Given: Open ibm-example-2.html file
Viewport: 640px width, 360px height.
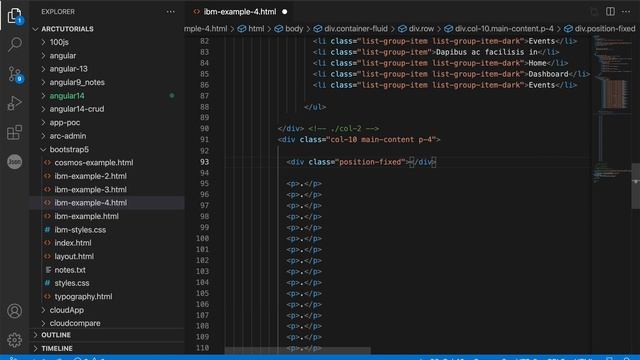Looking at the screenshot, I should (x=91, y=176).
